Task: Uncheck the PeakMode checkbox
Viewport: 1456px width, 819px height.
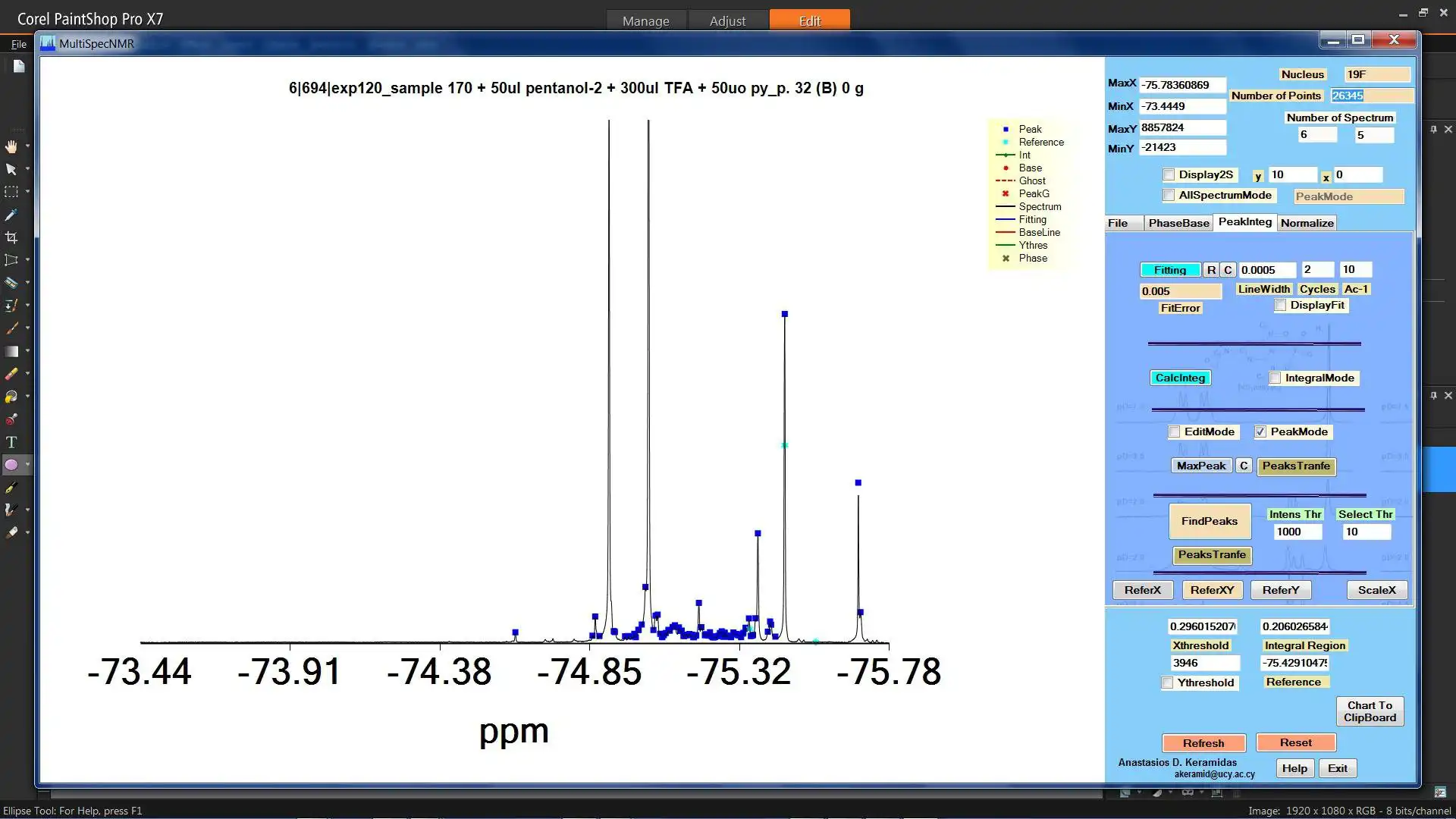Action: click(1260, 432)
